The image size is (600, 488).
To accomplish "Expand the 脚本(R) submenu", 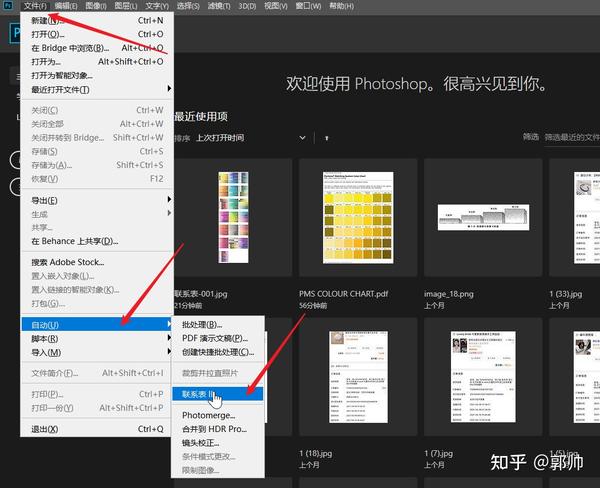I will point(97,338).
